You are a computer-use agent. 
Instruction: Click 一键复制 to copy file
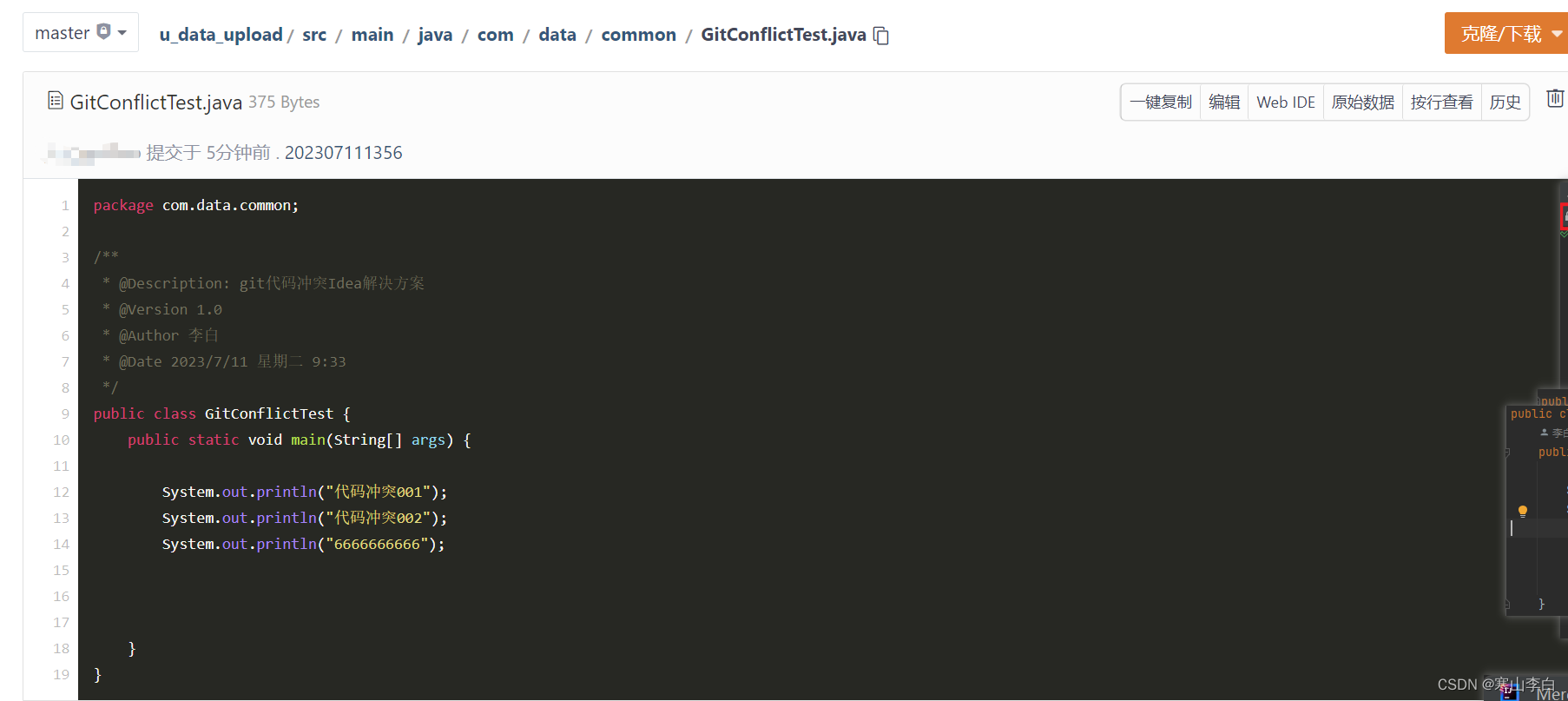(x=1161, y=103)
